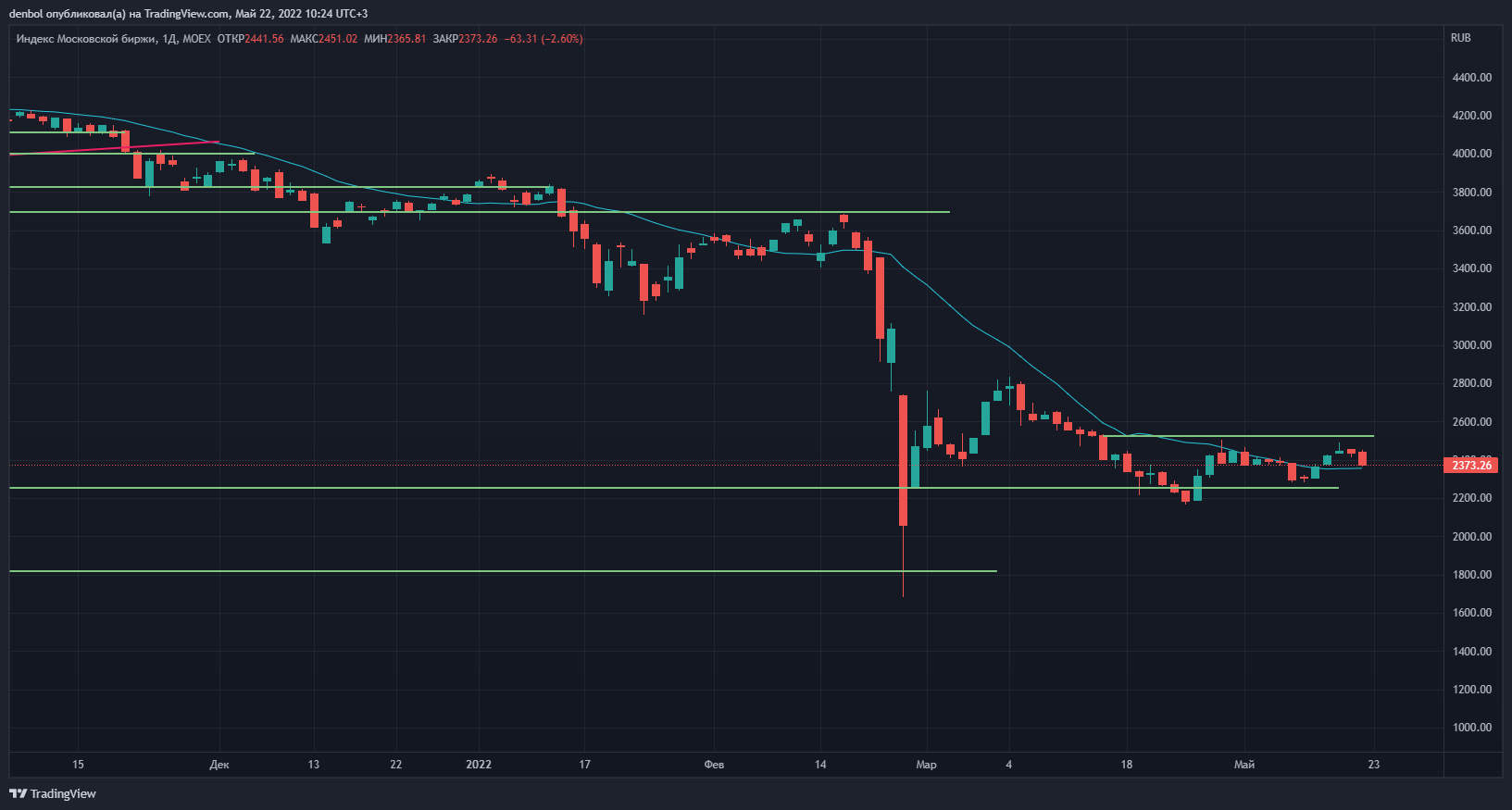Click the date label 14 on time axis
Viewport: 1512px width, 810px height.
pos(820,765)
